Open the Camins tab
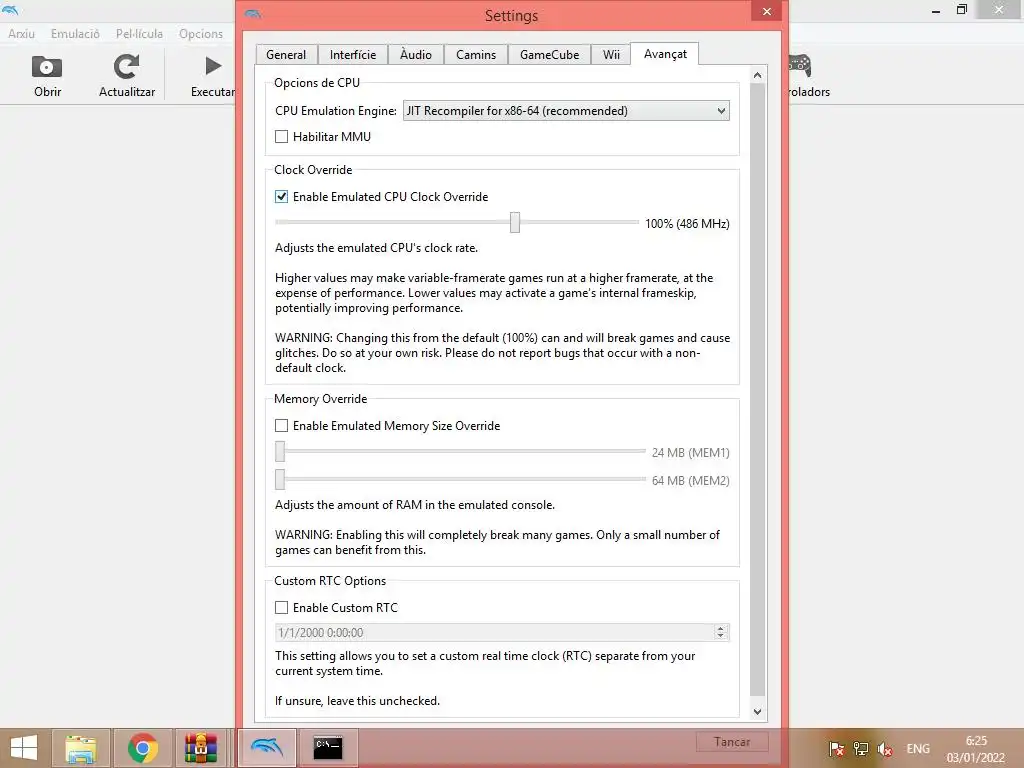Screen dimensions: 1024x768 476,55
